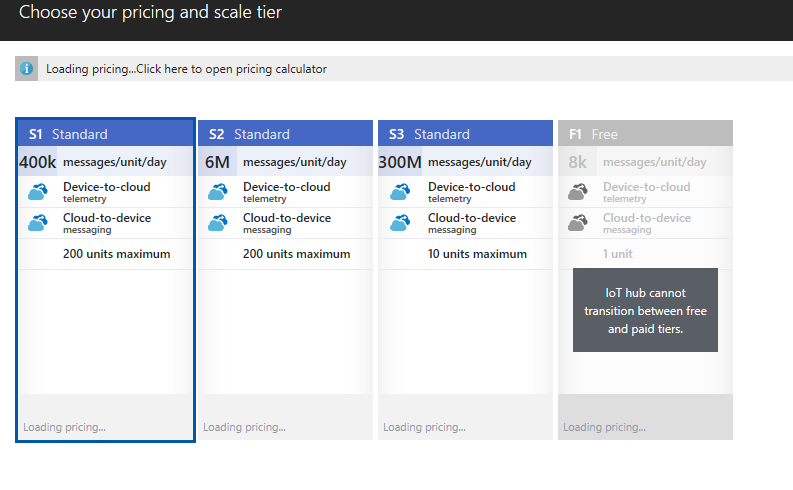This screenshot has height=490, width=793.
Task: Click the cloud icon beside S1 Device-to-cloud telemetry
Action: [38, 192]
